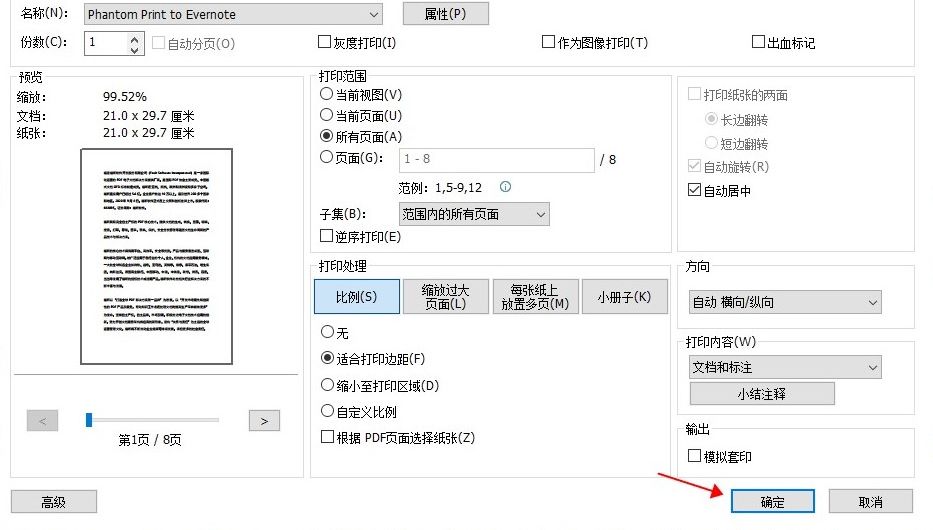
Task: Select 缩小至打印区域(D) radio option
Action: coord(327,385)
